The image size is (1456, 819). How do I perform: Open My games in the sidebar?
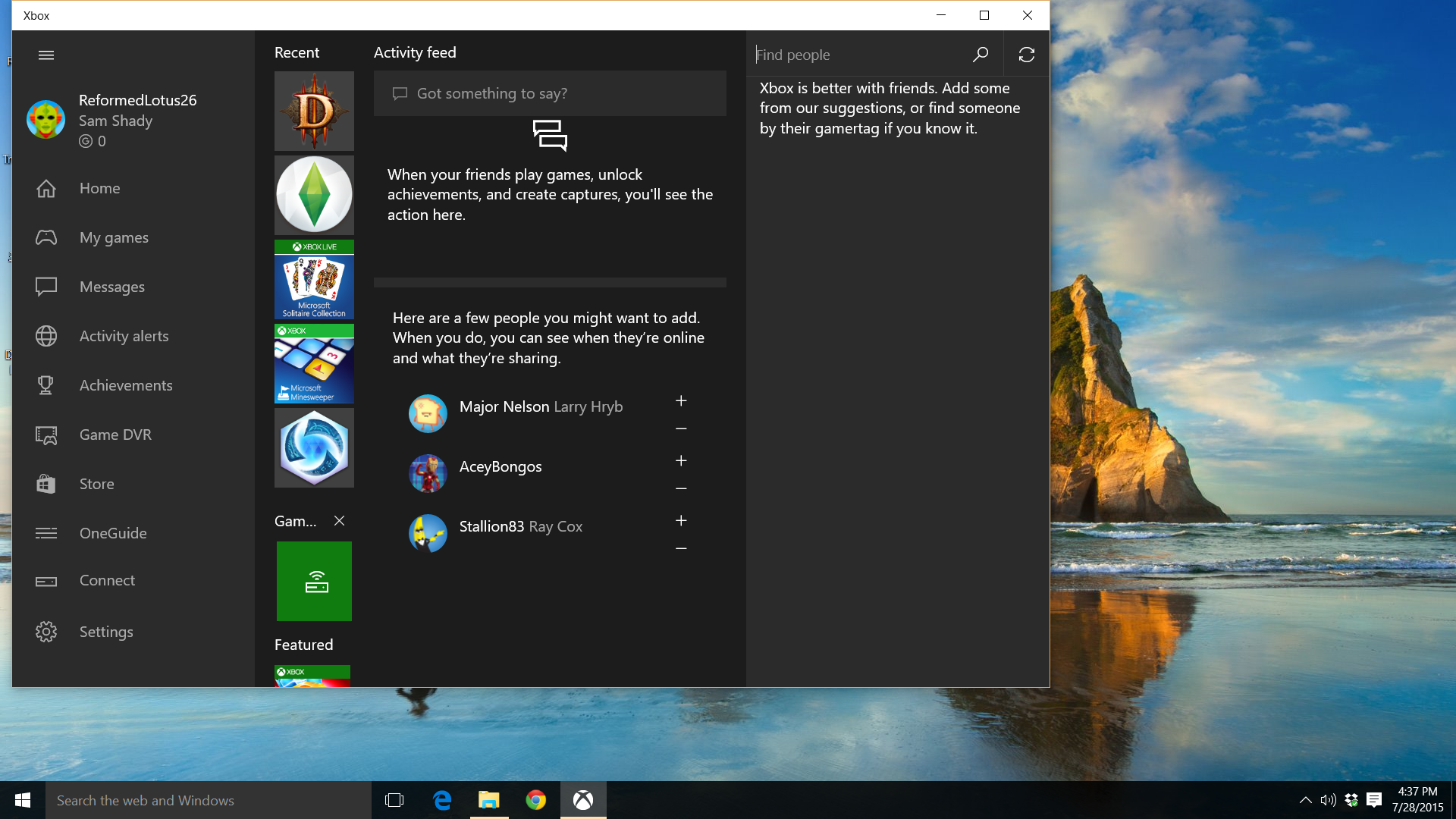114,237
